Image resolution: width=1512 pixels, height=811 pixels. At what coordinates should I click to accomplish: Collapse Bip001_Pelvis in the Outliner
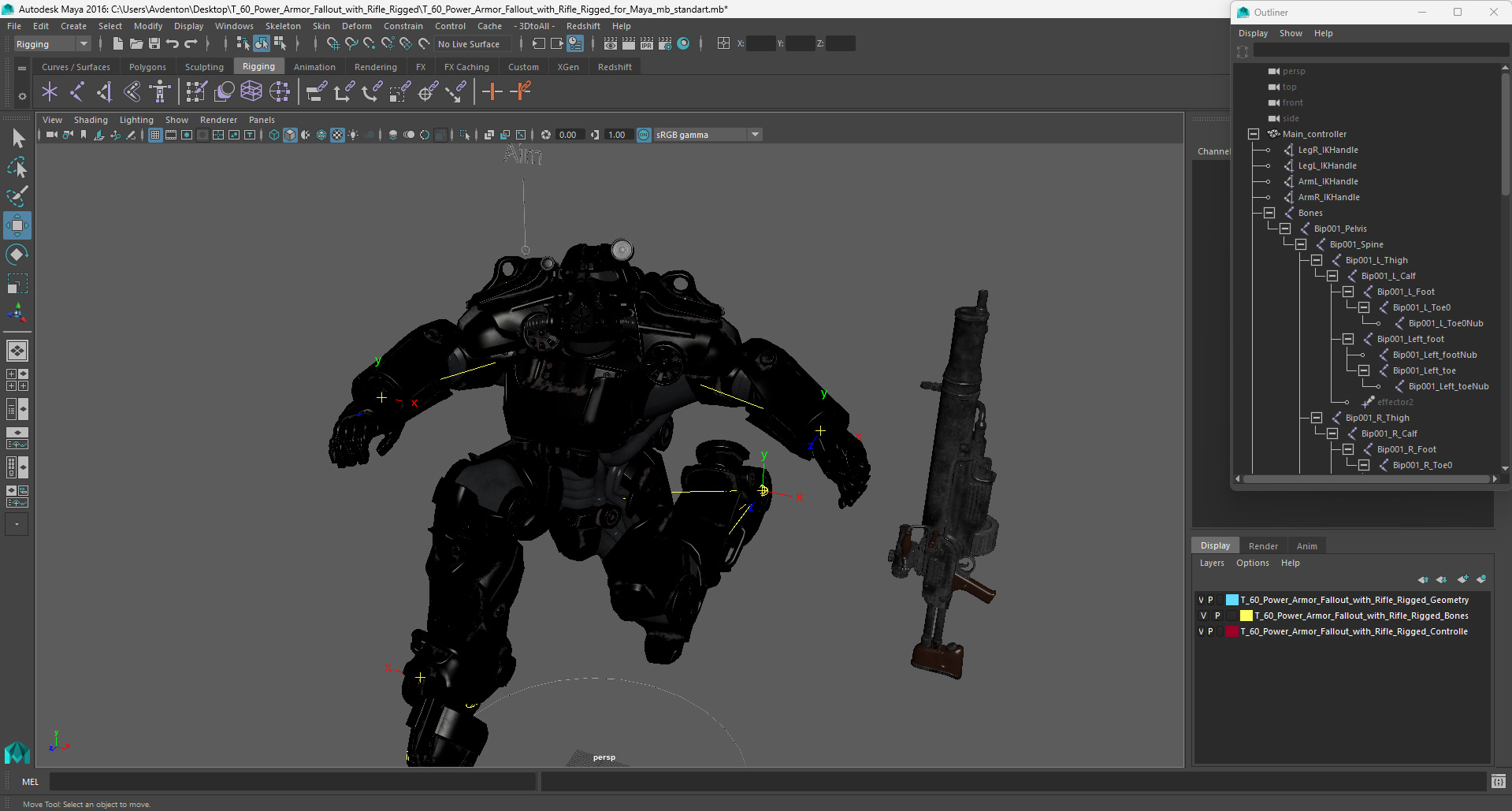tap(1285, 229)
